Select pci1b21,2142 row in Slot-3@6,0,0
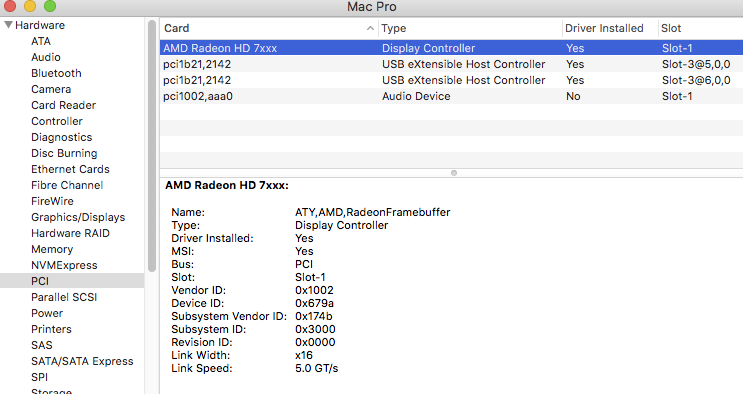This screenshot has width=743, height=394. coord(451,80)
